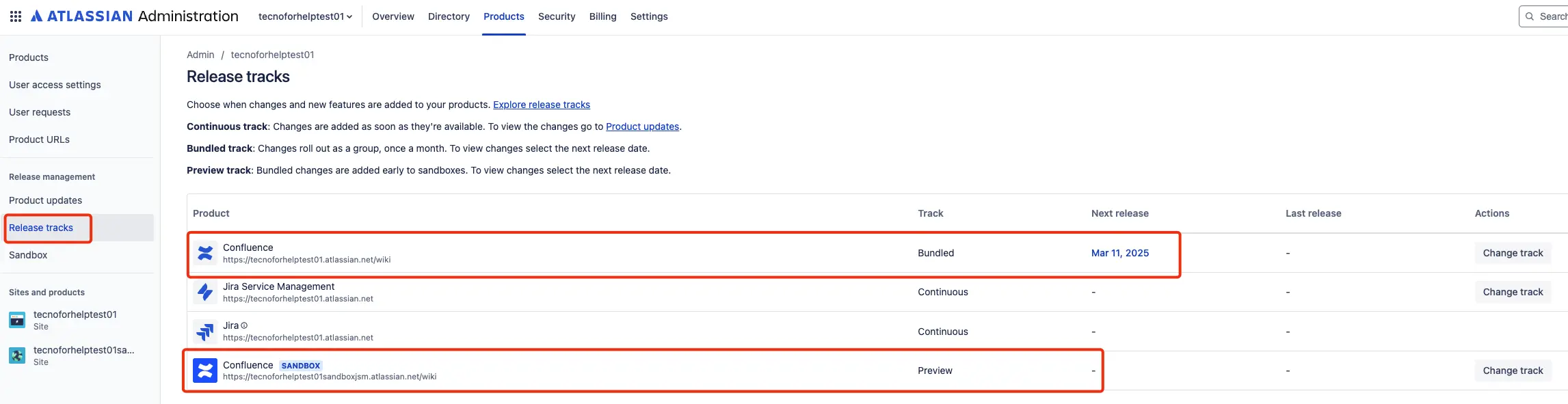Click the sandboxjsm.atlassian.net/wiki URL text
The image size is (1568, 404).
(330, 377)
